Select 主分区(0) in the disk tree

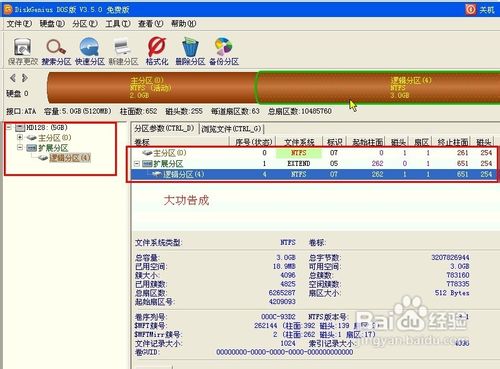[54, 138]
